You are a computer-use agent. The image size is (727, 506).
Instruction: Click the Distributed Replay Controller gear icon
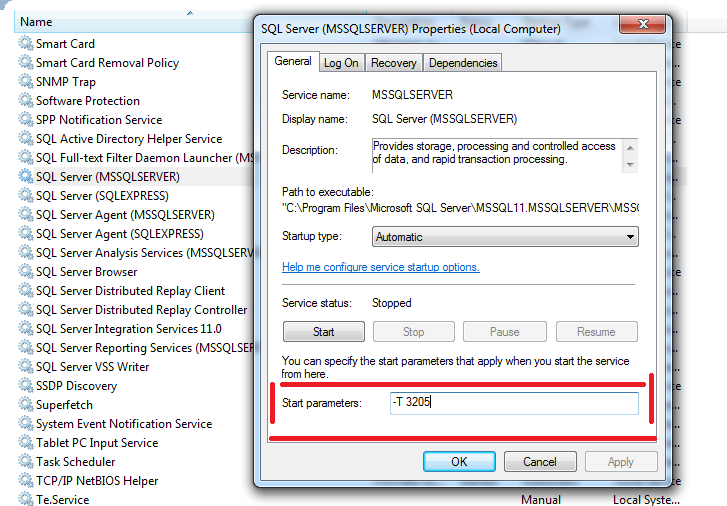[x=26, y=309]
